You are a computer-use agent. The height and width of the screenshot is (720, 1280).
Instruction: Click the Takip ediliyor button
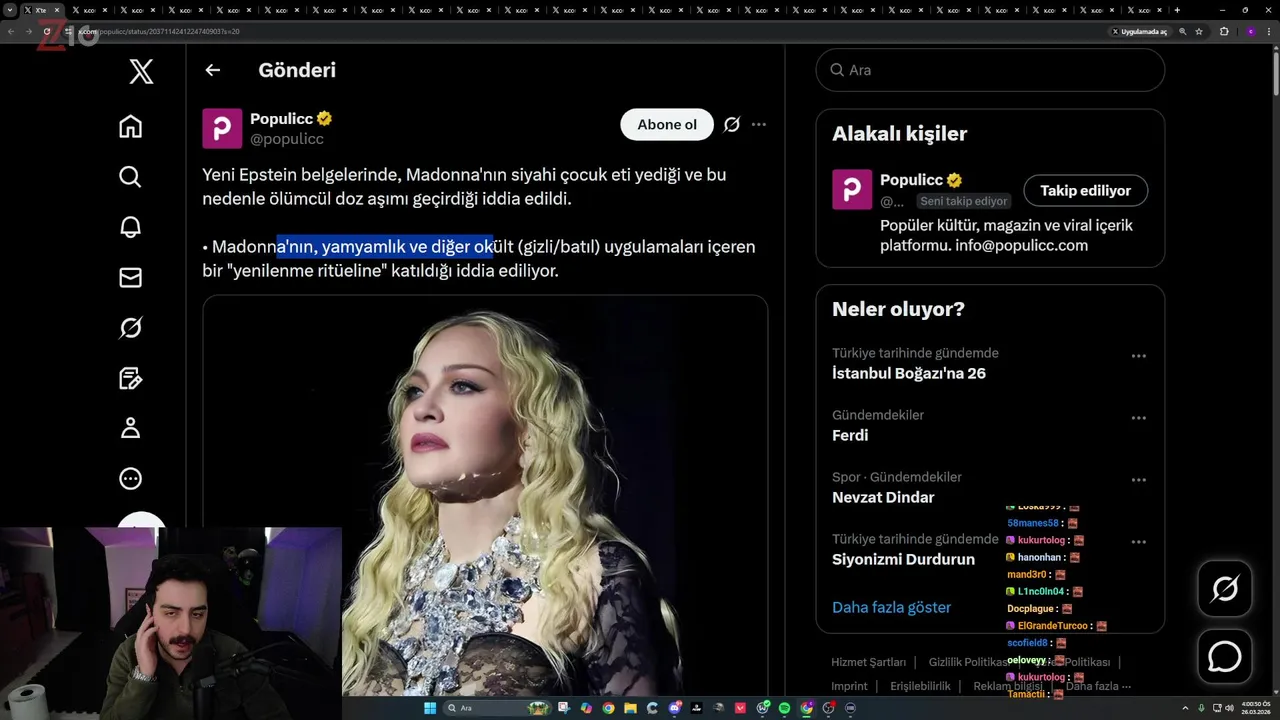pos(1085,190)
